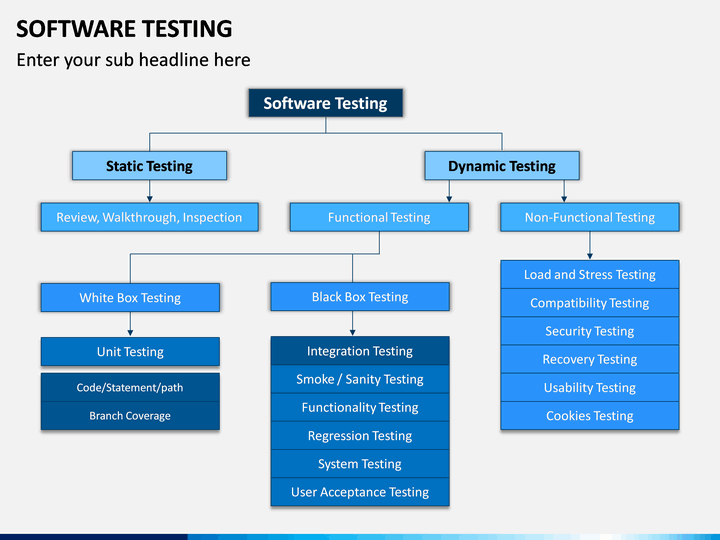720x540 pixels.
Task: Click the Dynamic Testing box
Action: click(x=502, y=165)
